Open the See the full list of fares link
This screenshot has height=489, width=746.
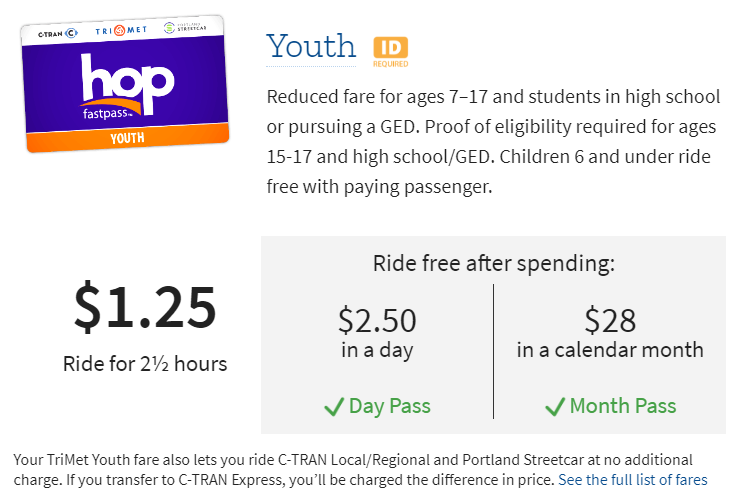click(633, 479)
